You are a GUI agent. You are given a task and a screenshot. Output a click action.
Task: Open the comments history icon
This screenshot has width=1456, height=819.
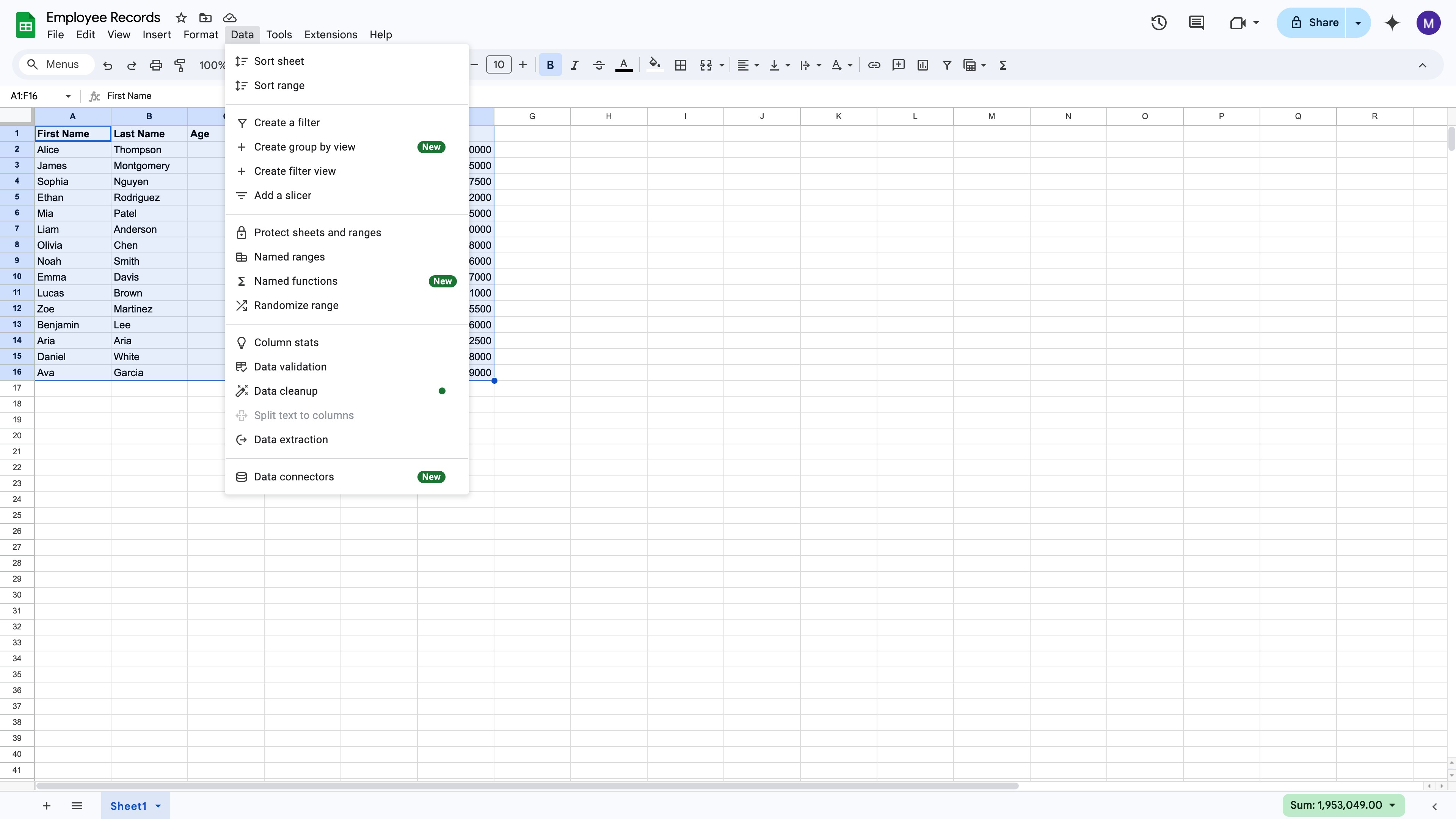tap(1196, 23)
